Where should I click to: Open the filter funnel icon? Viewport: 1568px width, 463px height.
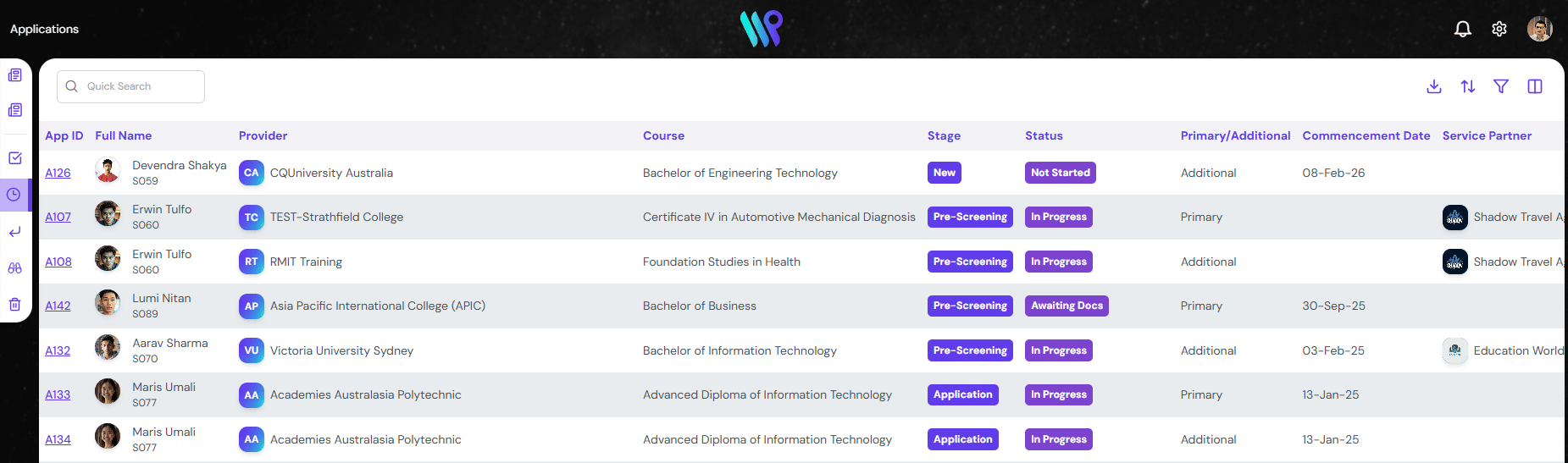[x=1501, y=86]
